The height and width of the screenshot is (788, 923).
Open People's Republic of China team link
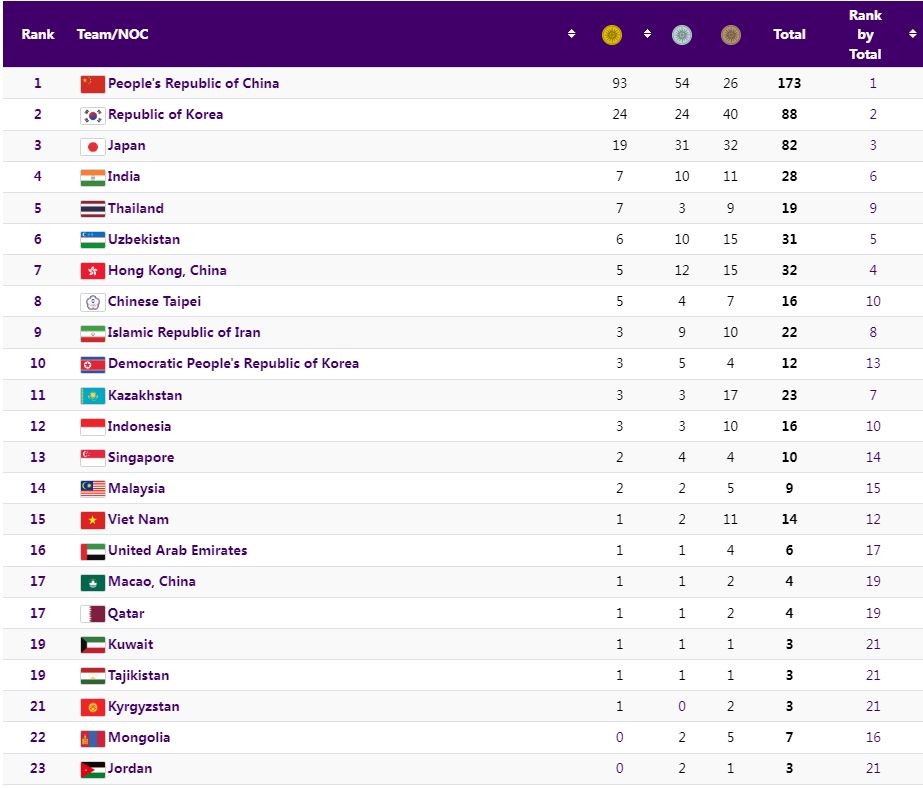tap(193, 83)
